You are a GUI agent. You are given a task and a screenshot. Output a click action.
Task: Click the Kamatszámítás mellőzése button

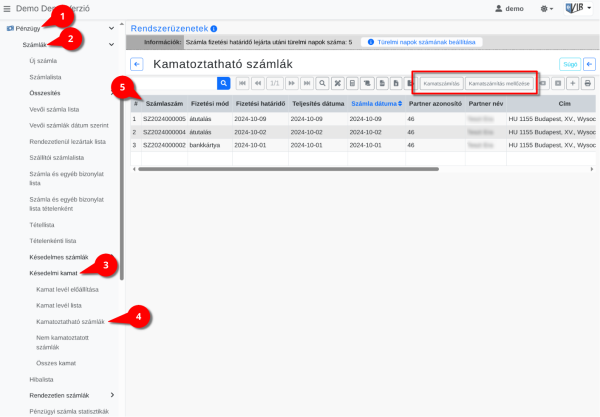pyautogui.click(x=499, y=83)
